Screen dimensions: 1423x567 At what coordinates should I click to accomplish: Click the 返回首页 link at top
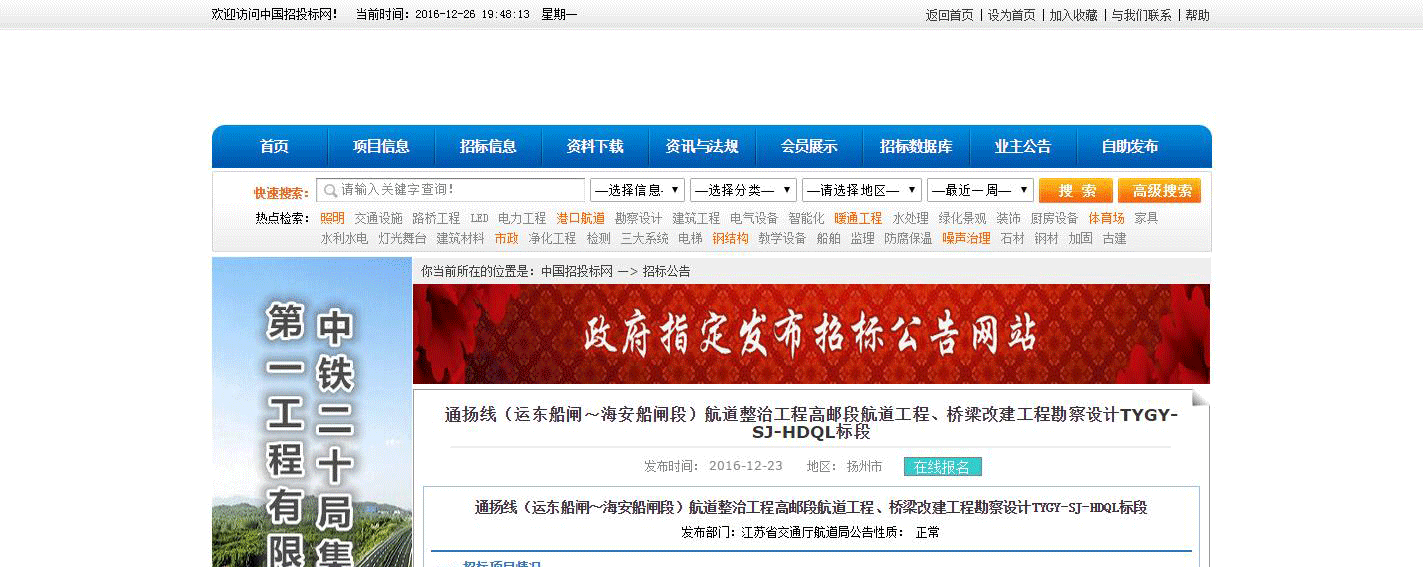pyautogui.click(x=949, y=15)
